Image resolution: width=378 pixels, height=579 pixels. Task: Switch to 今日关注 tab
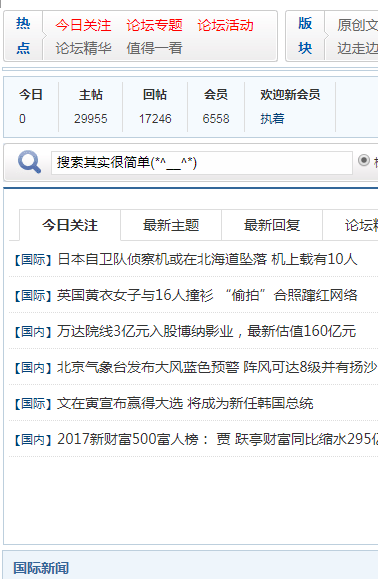tap(70, 225)
